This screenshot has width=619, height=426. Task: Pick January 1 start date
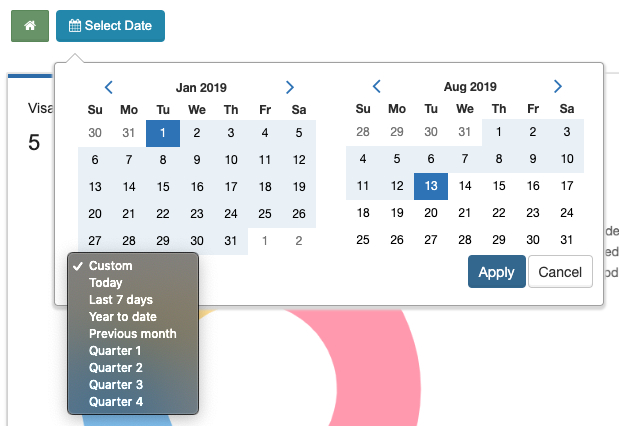(163, 133)
